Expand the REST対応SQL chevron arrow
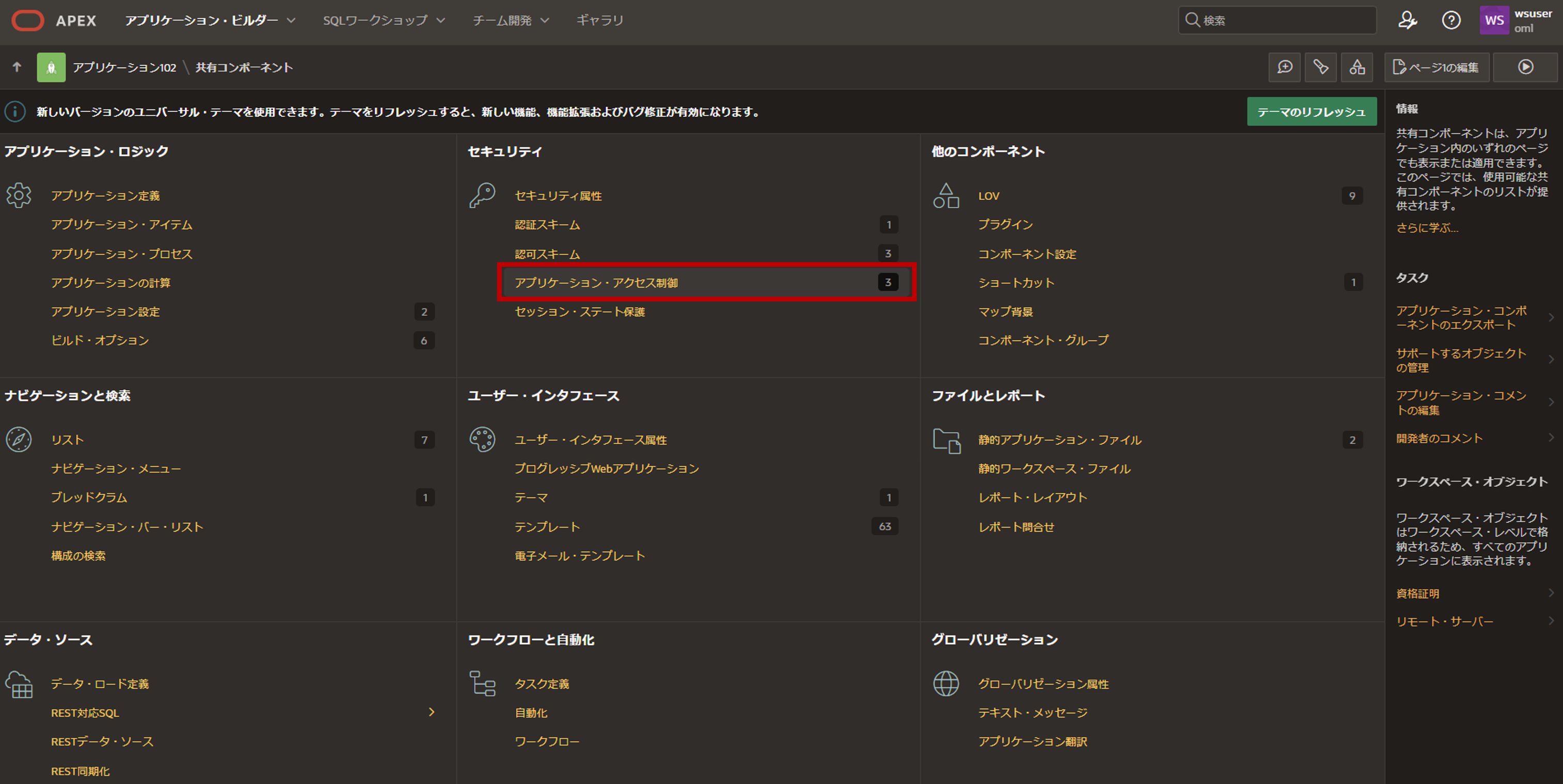This screenshot has height=784, width=1563. click(x=432, y=712)
